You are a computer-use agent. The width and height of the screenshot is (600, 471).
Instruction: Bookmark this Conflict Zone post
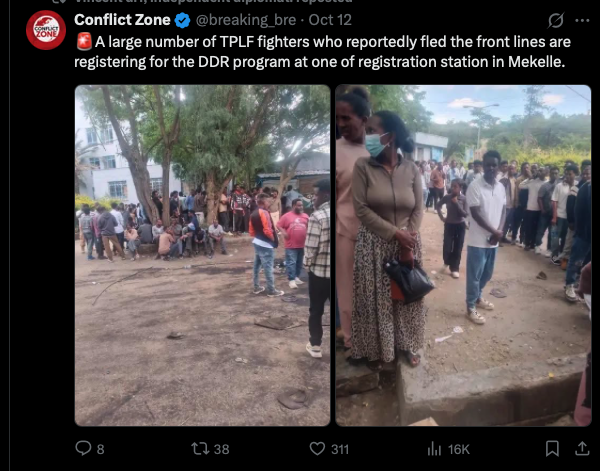click(x=552, y=448)
